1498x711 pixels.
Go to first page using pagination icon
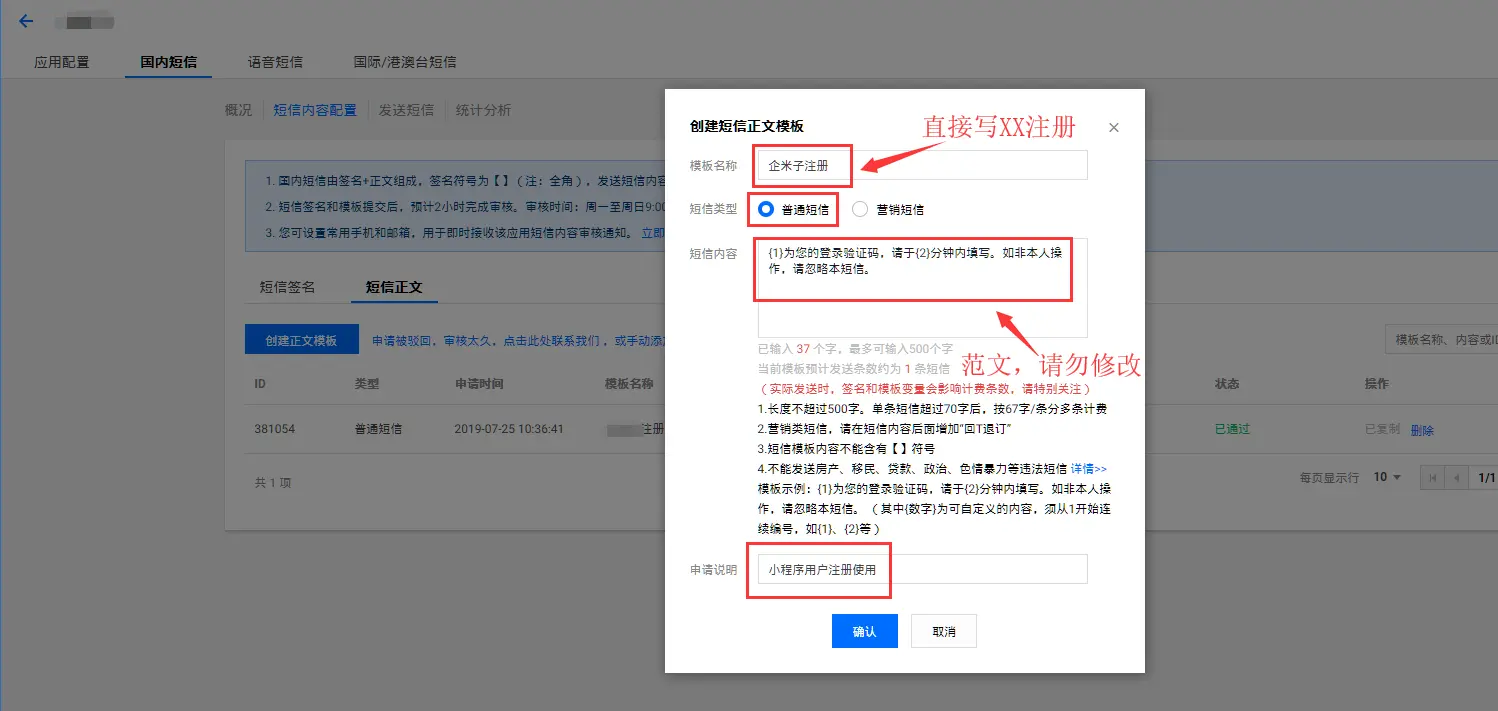pyautogui.click(x=1433, y=478)
